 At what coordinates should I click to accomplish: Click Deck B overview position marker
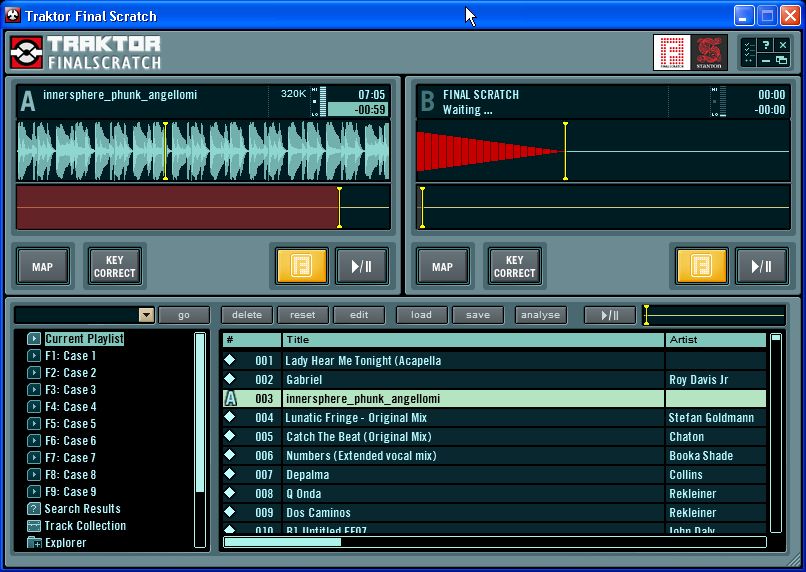click(422, 208)
